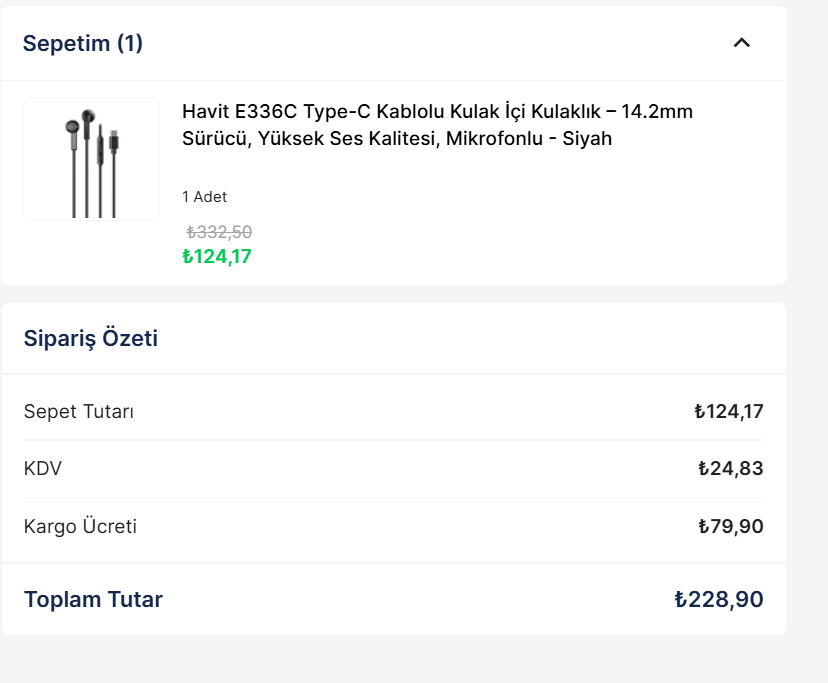The width and height of the screenshot is (828, 683).
Task: Click the ₺228,90 total amount
Action: [x=719, y=599]
